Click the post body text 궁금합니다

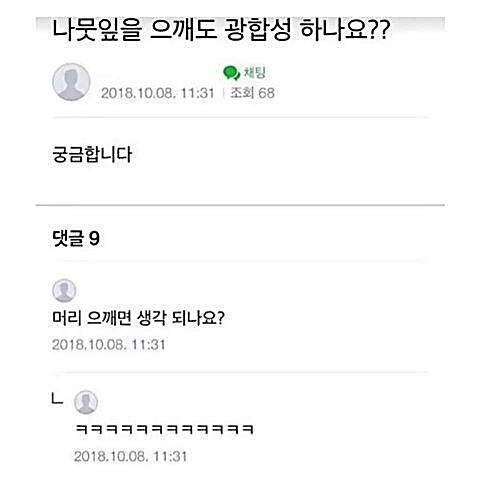tap(92, 155)
